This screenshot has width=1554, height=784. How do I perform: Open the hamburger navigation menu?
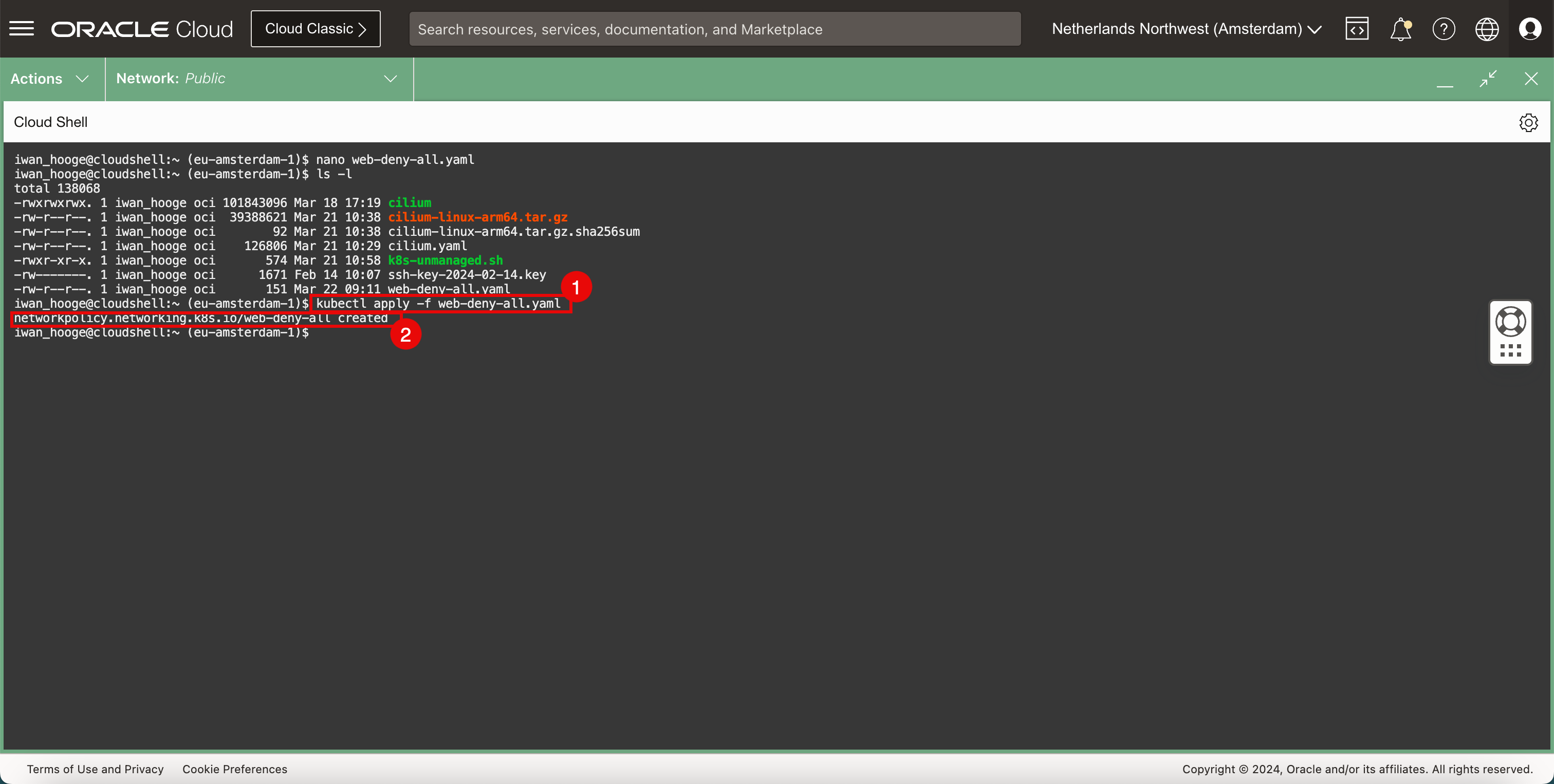22,28
